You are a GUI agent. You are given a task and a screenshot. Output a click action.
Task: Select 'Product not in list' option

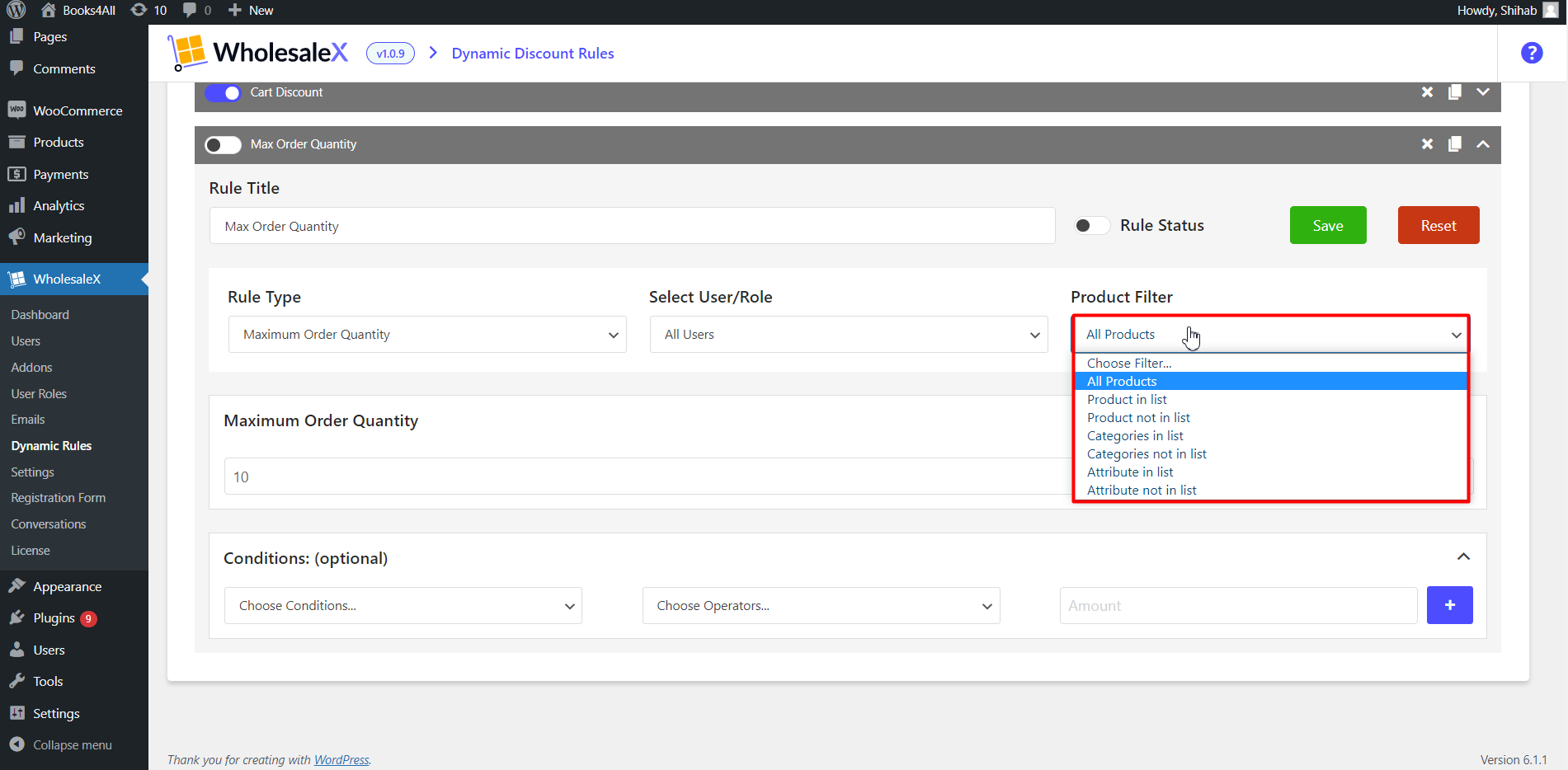click(x=1270, y=417)
